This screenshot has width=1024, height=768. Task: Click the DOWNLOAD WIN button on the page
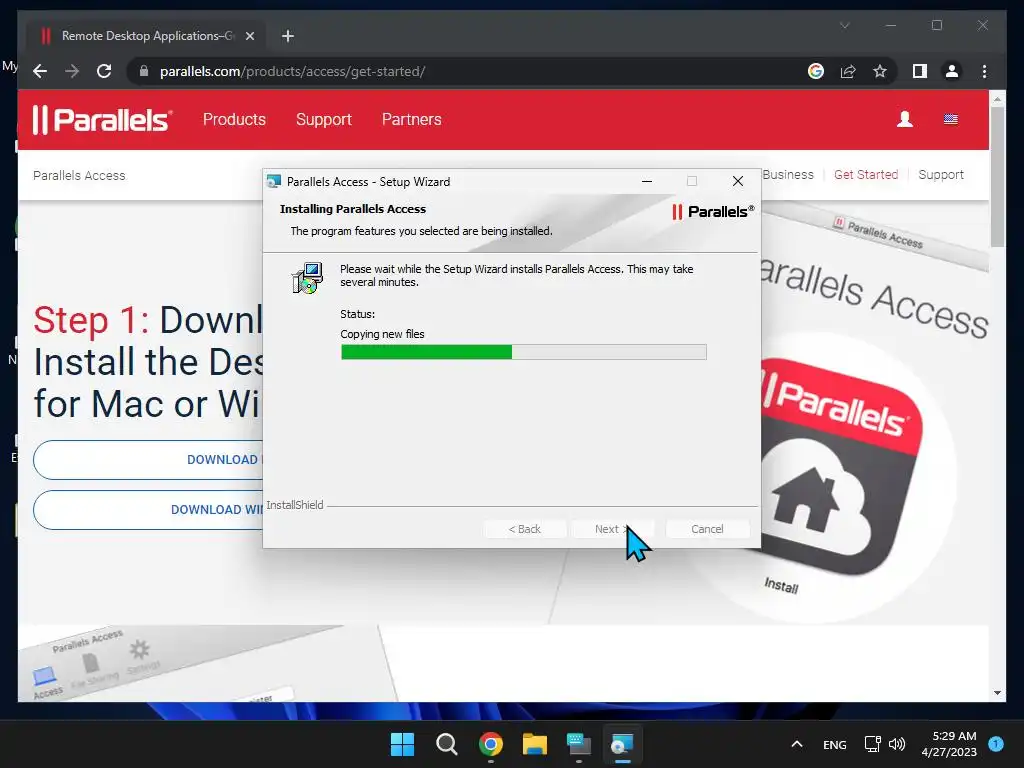click(x=148, y=509)
